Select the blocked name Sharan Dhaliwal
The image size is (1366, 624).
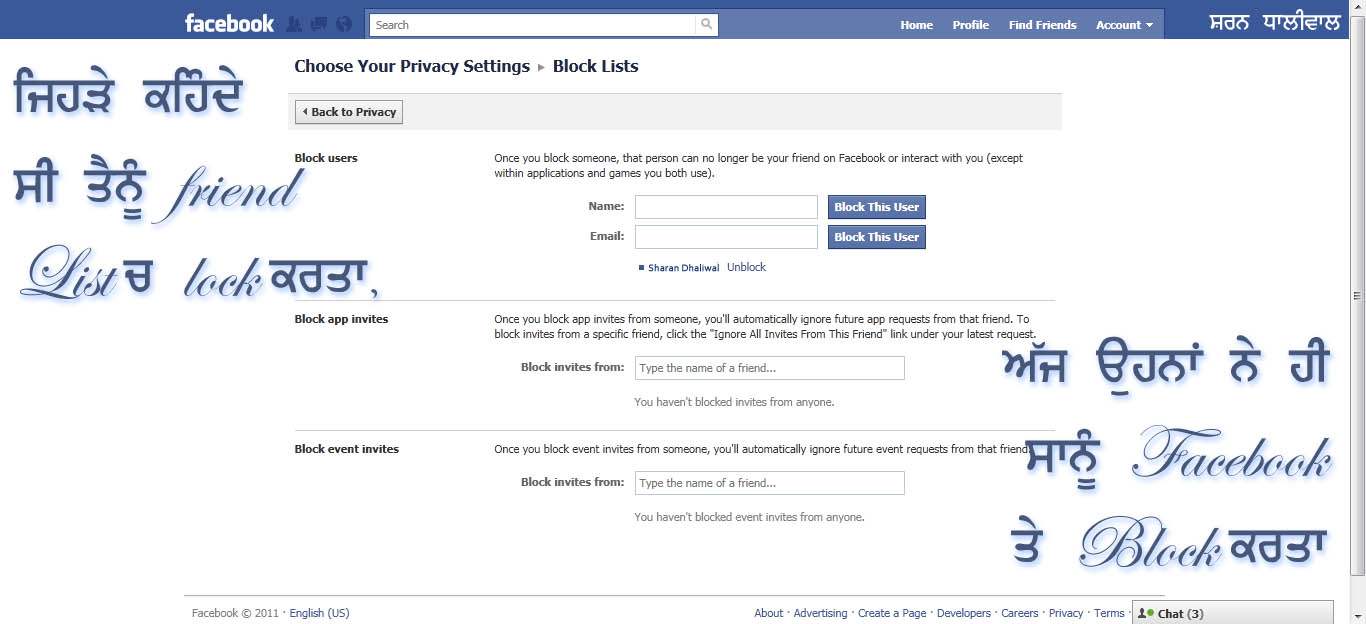click(x=684, y=268)
